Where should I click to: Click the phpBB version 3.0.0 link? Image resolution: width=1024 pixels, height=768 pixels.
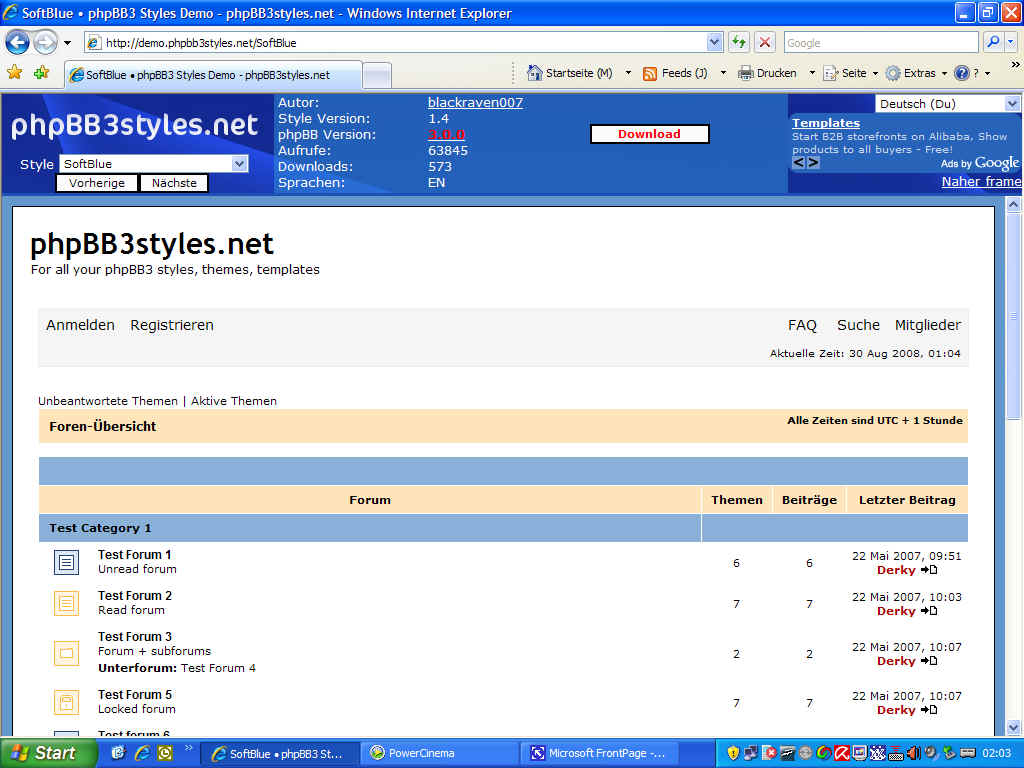[447, 135]
